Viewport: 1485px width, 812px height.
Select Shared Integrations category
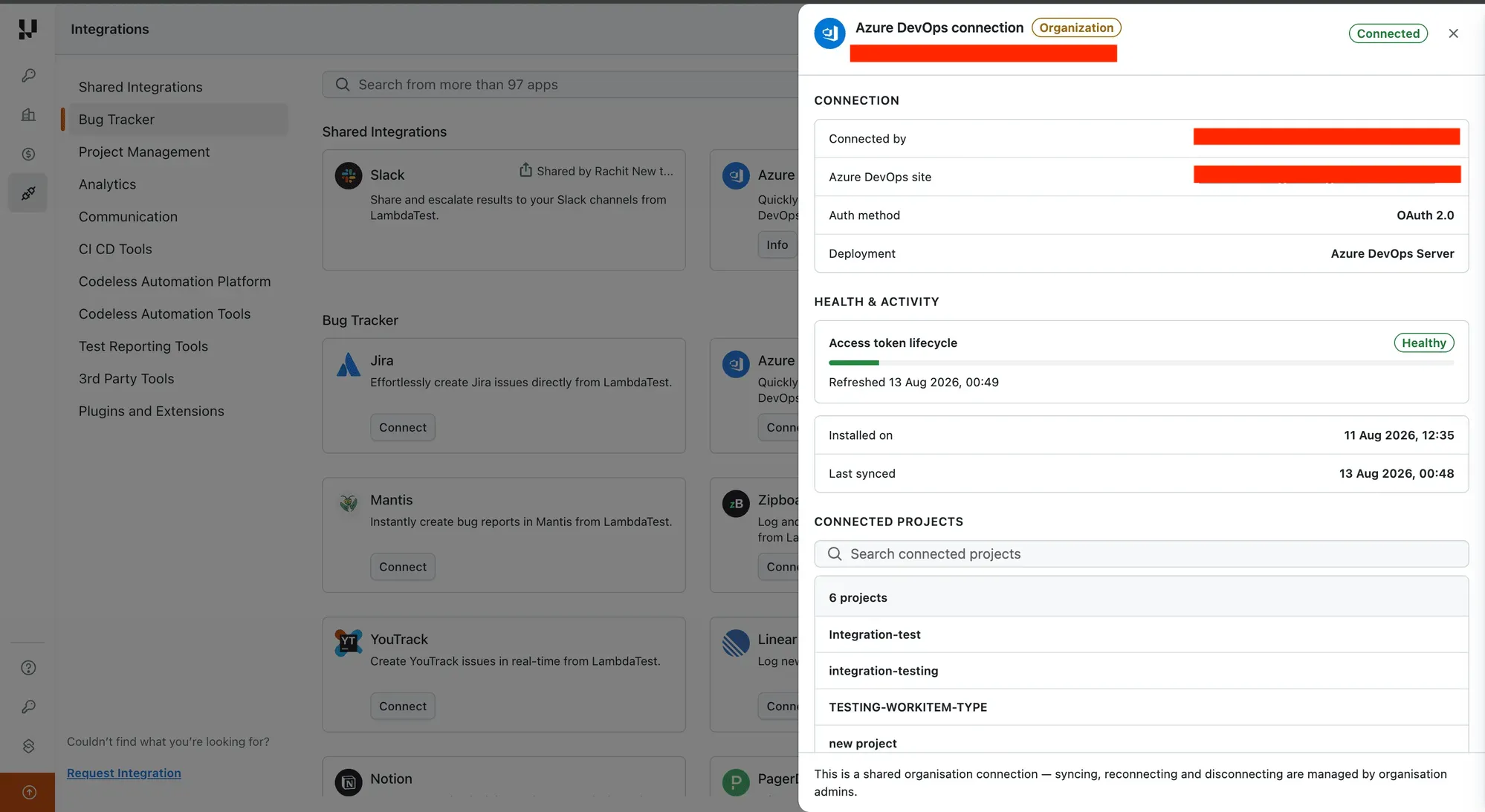click(x=140, y=87)
